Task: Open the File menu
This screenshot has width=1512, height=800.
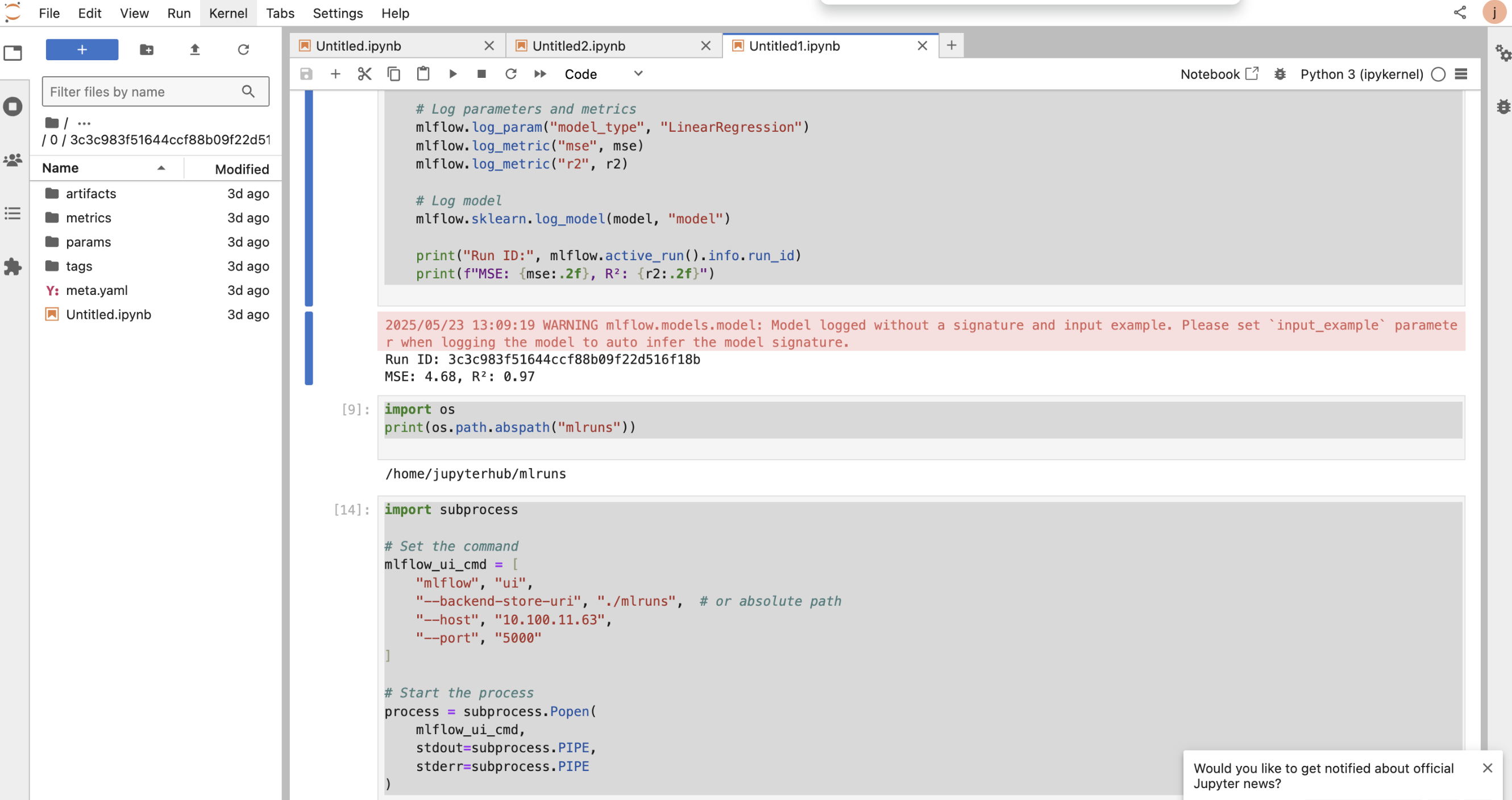Action: coord(49,13)
